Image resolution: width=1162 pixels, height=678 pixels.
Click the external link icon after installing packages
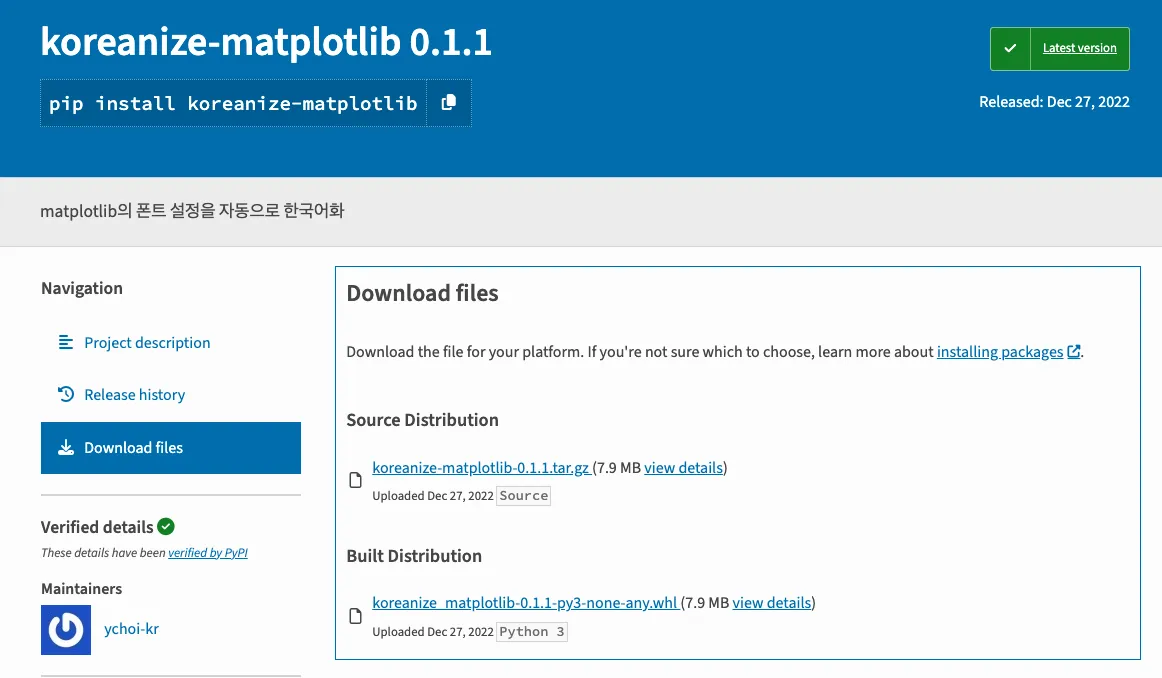click(x=1073, y=352)
